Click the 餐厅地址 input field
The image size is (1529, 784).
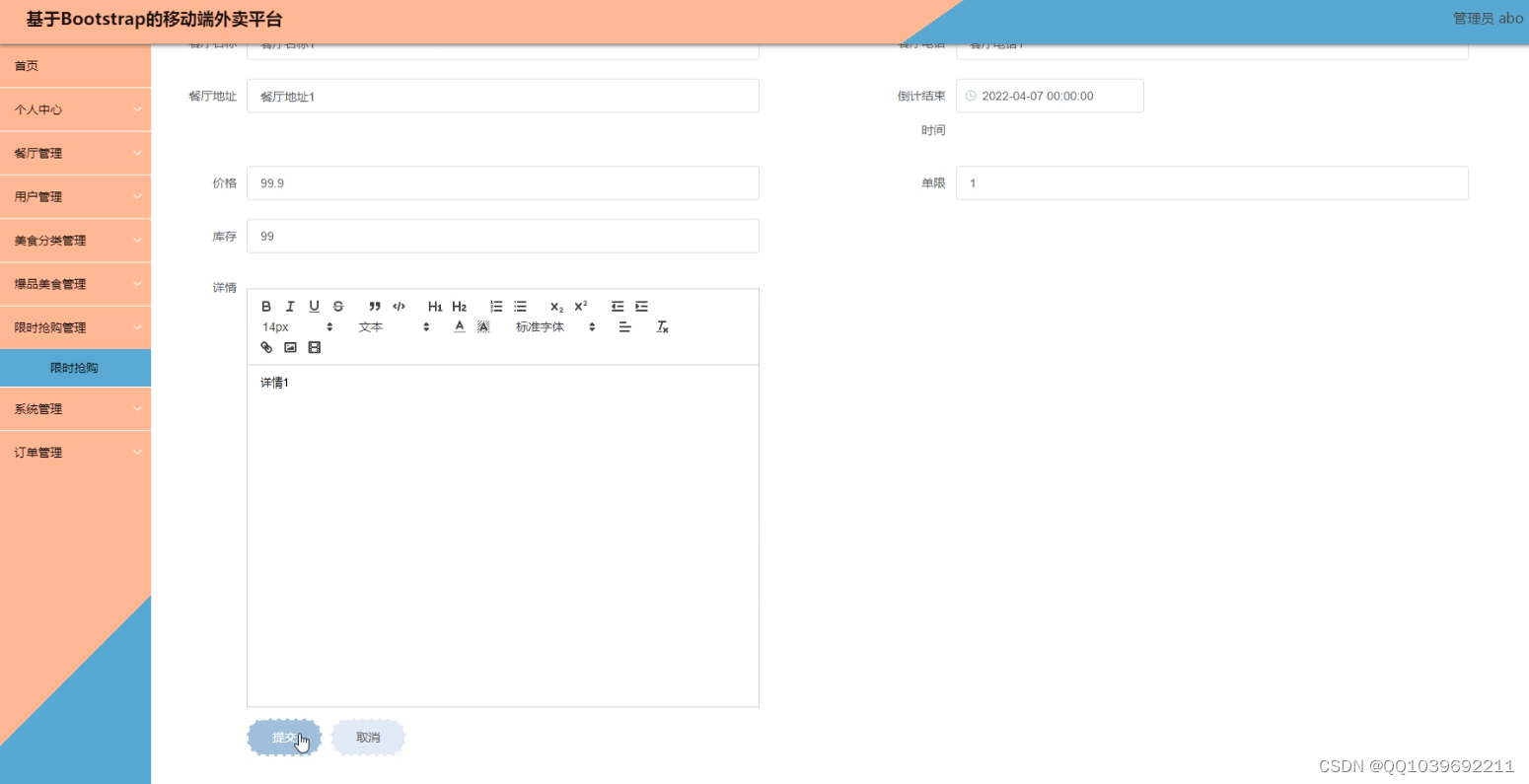pos(503,97)
